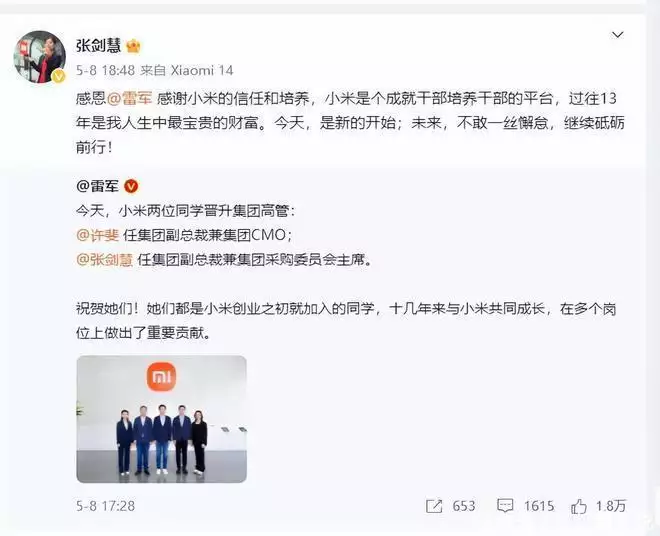
Task: Open the @雷军 mention in post text
Action: coord(129,99)
